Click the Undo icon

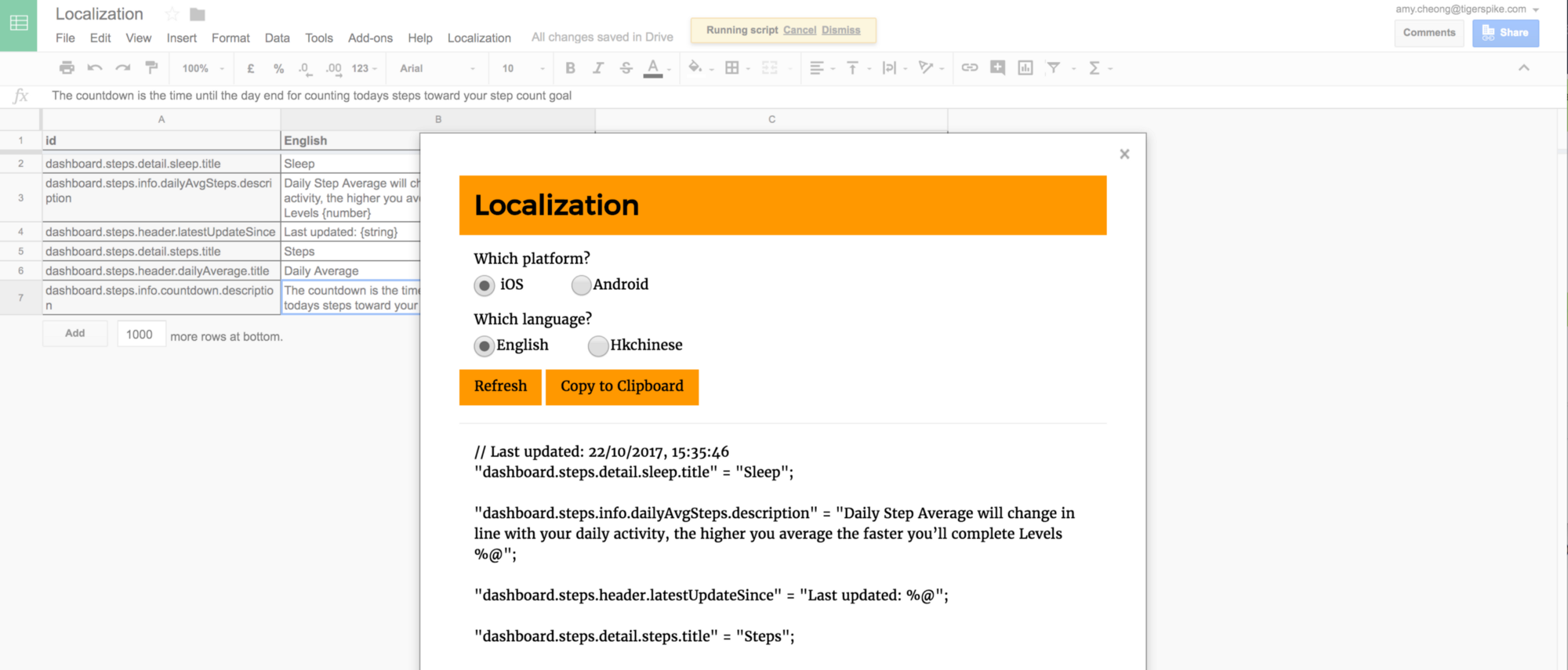coord(95,68)
